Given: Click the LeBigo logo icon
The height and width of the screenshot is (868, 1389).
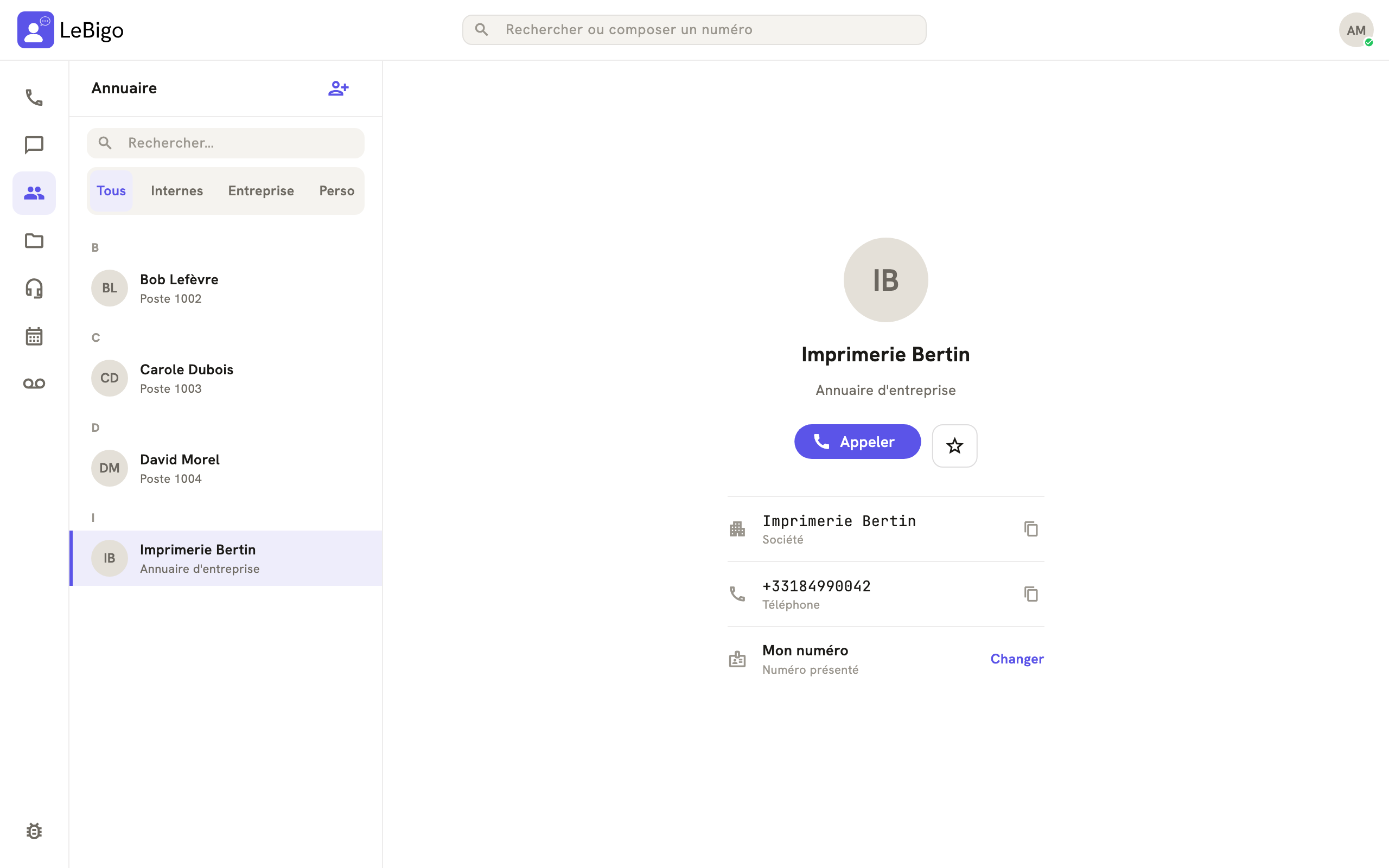Looking at the screenshot, I should pyautogui.click(x=36, y=30).
